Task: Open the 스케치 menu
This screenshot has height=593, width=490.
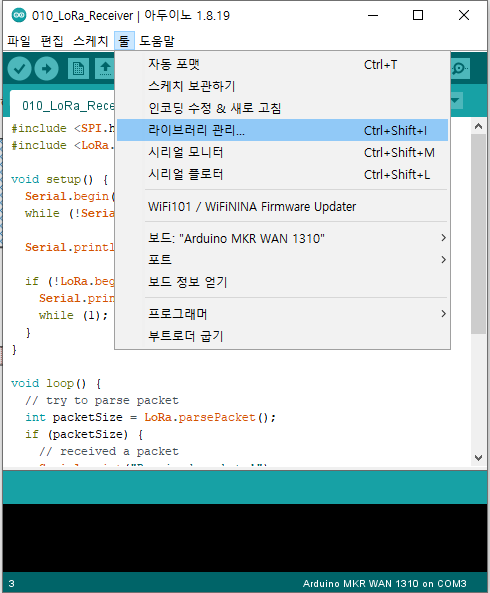Action: [91, 41]
